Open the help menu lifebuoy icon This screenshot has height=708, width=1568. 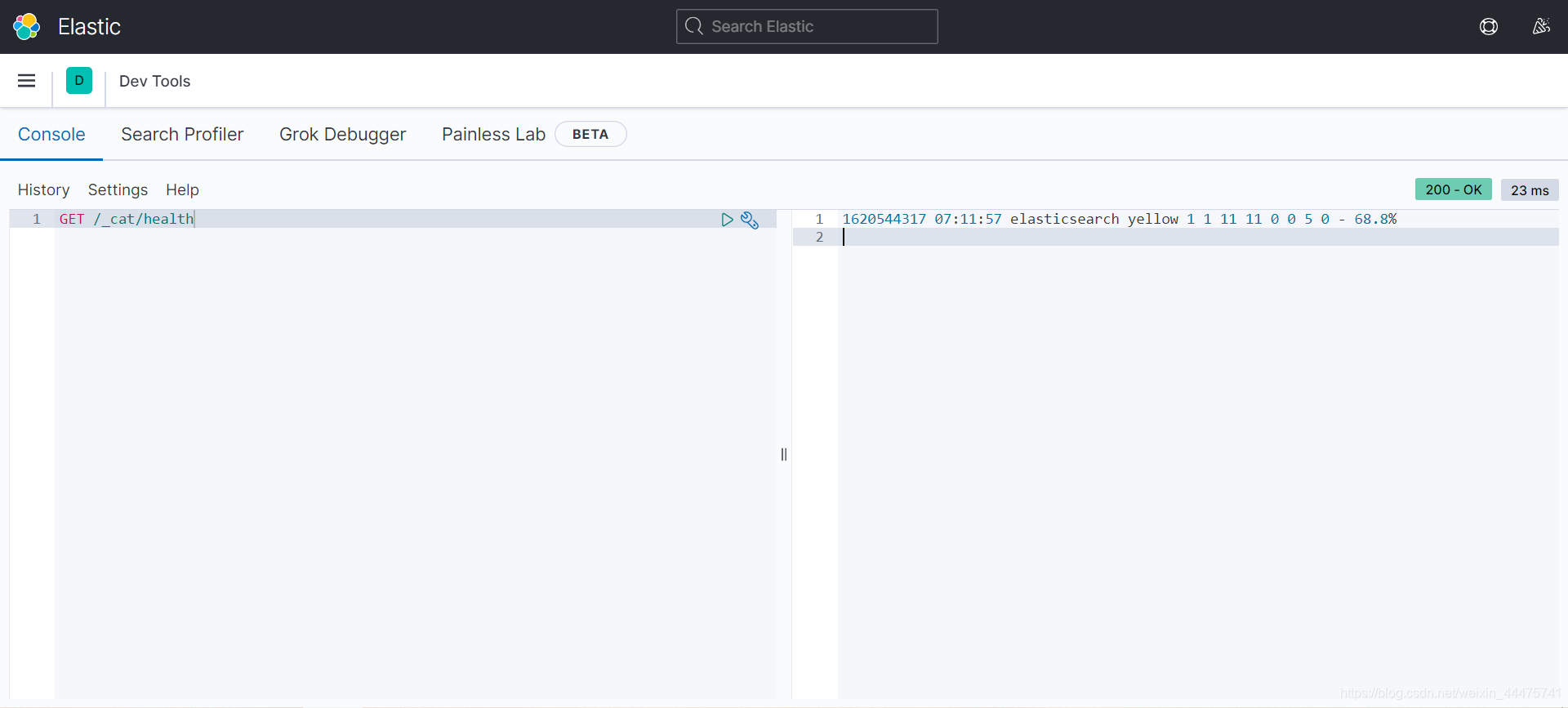(1489, 26)
